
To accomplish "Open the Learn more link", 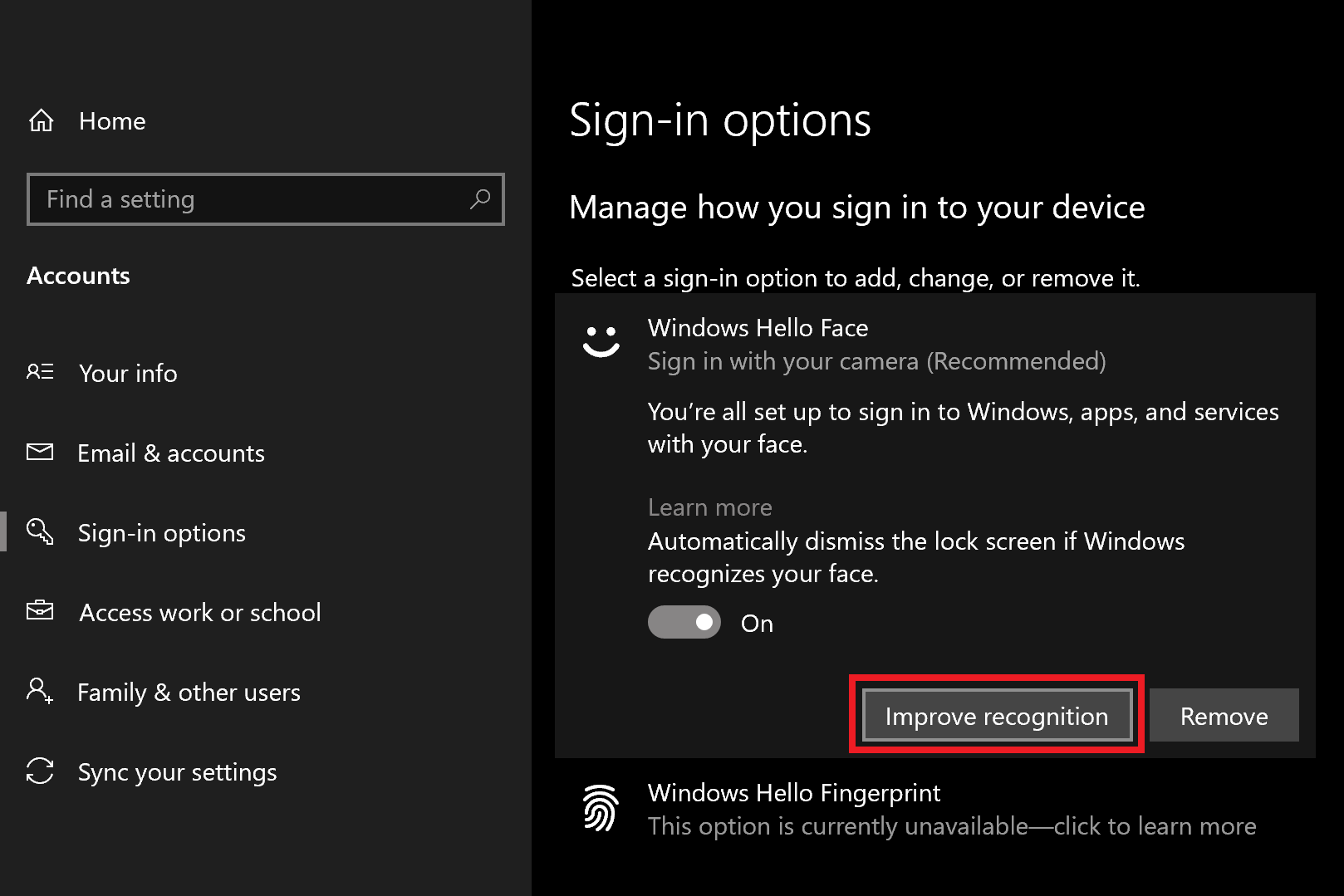I will pyautogui.click(x=709, y=507).
